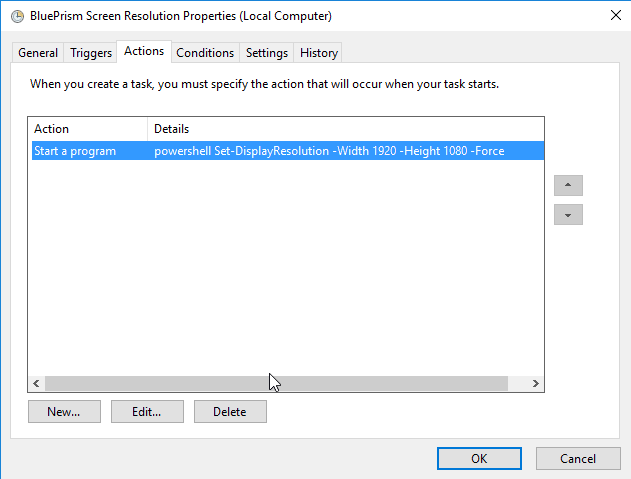Go to the Conditions tab
Viewport: 631px width, 479px height.
205,53
